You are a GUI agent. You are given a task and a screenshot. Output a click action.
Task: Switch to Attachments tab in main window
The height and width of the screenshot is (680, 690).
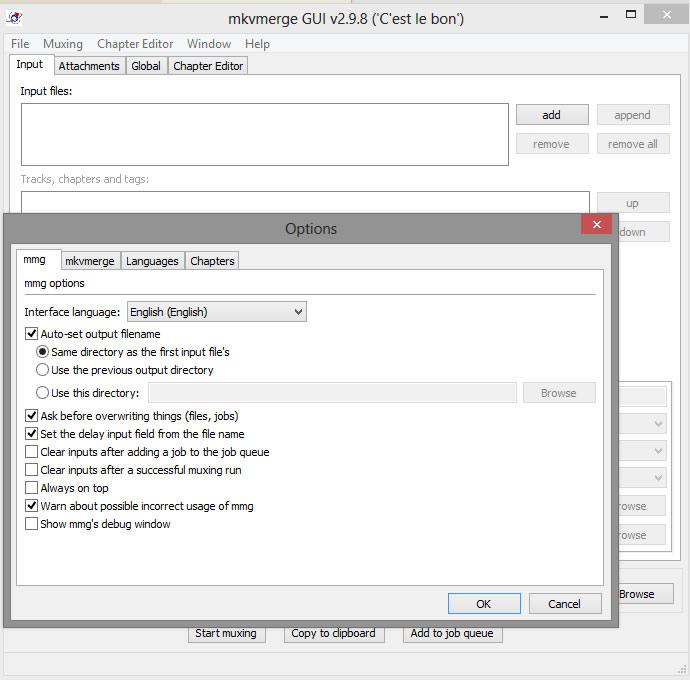coord(89,66)
